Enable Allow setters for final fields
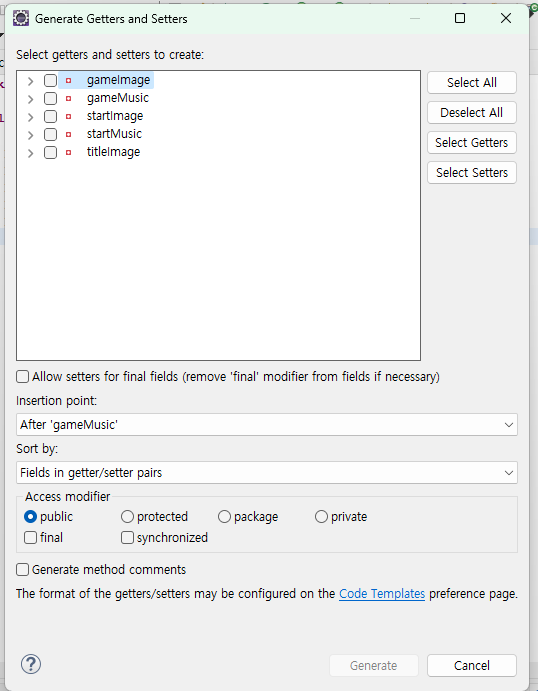Viewport: 538px width, 691px height. click(x=22, y=377)
